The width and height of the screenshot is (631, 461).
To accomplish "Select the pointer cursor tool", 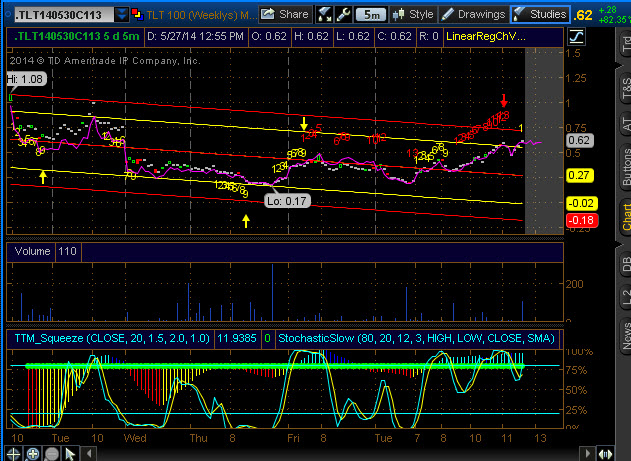I will tap(72, 453).
